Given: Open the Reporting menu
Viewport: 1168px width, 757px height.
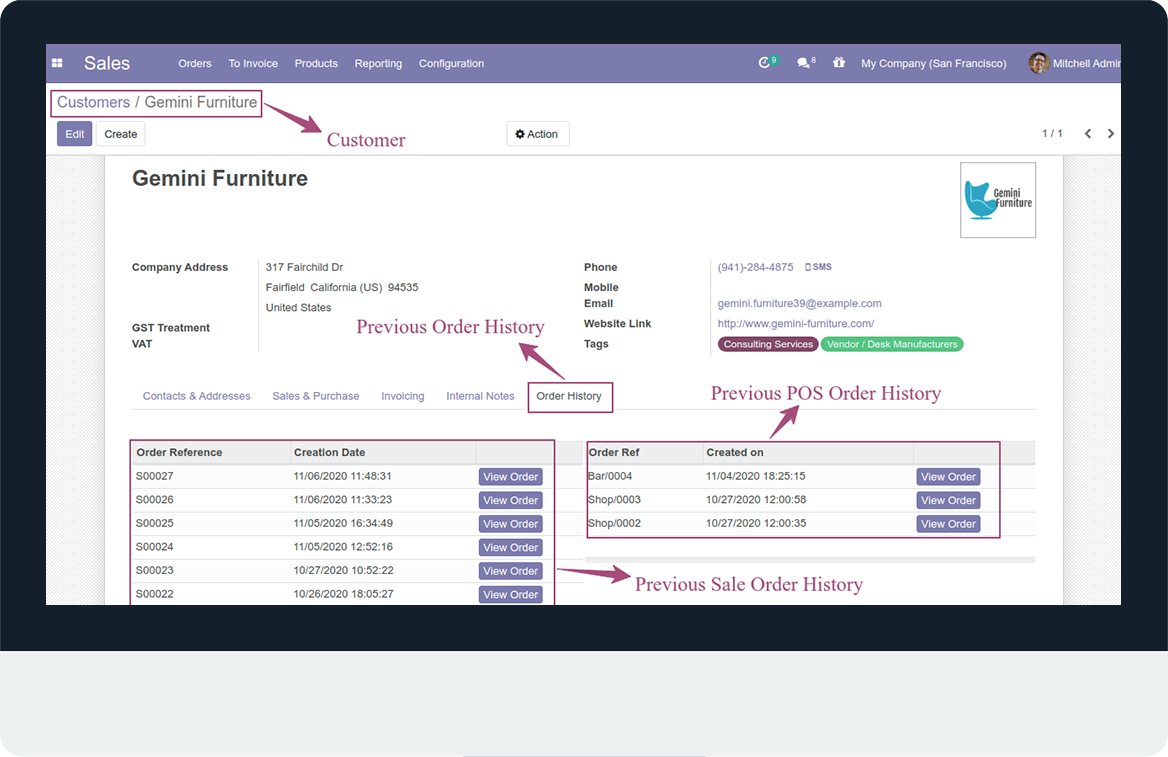Looking at the screenshot, I should pyautogui.click(x=378, y=63).
